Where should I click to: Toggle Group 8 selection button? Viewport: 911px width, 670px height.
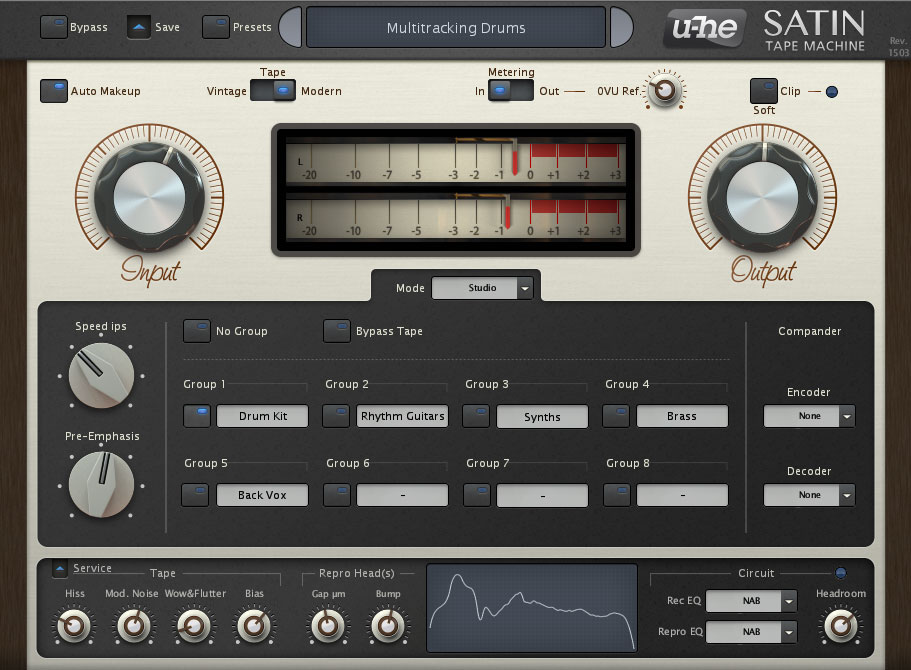pos(616,495)
